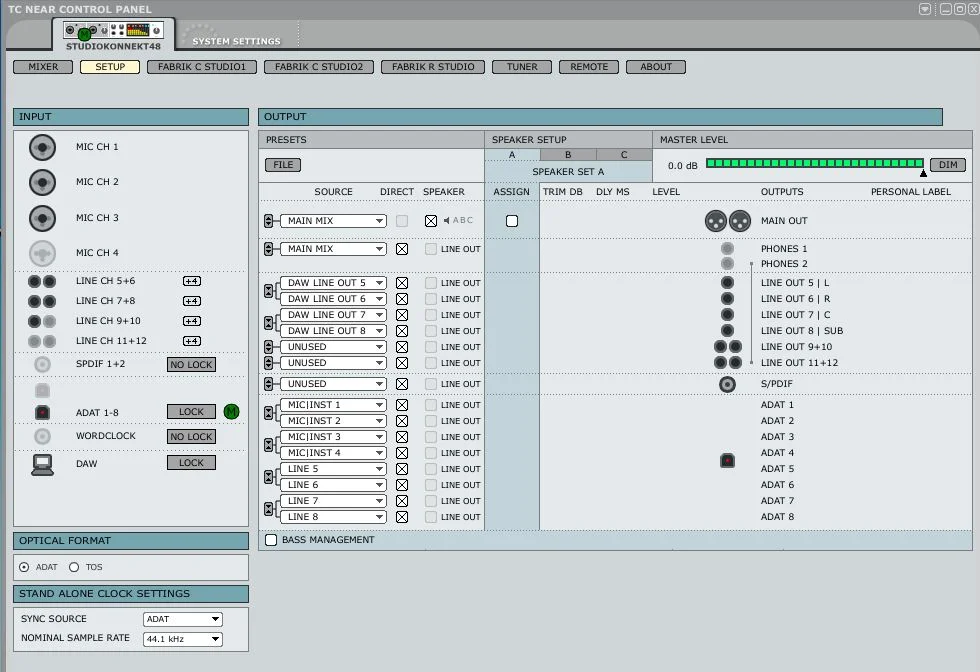Image resolution: width=980 pixels, height=672 pixels.
Task: Open the DAW LINE OUT 6 source dropdown
Action: click(x=333, y=299)
